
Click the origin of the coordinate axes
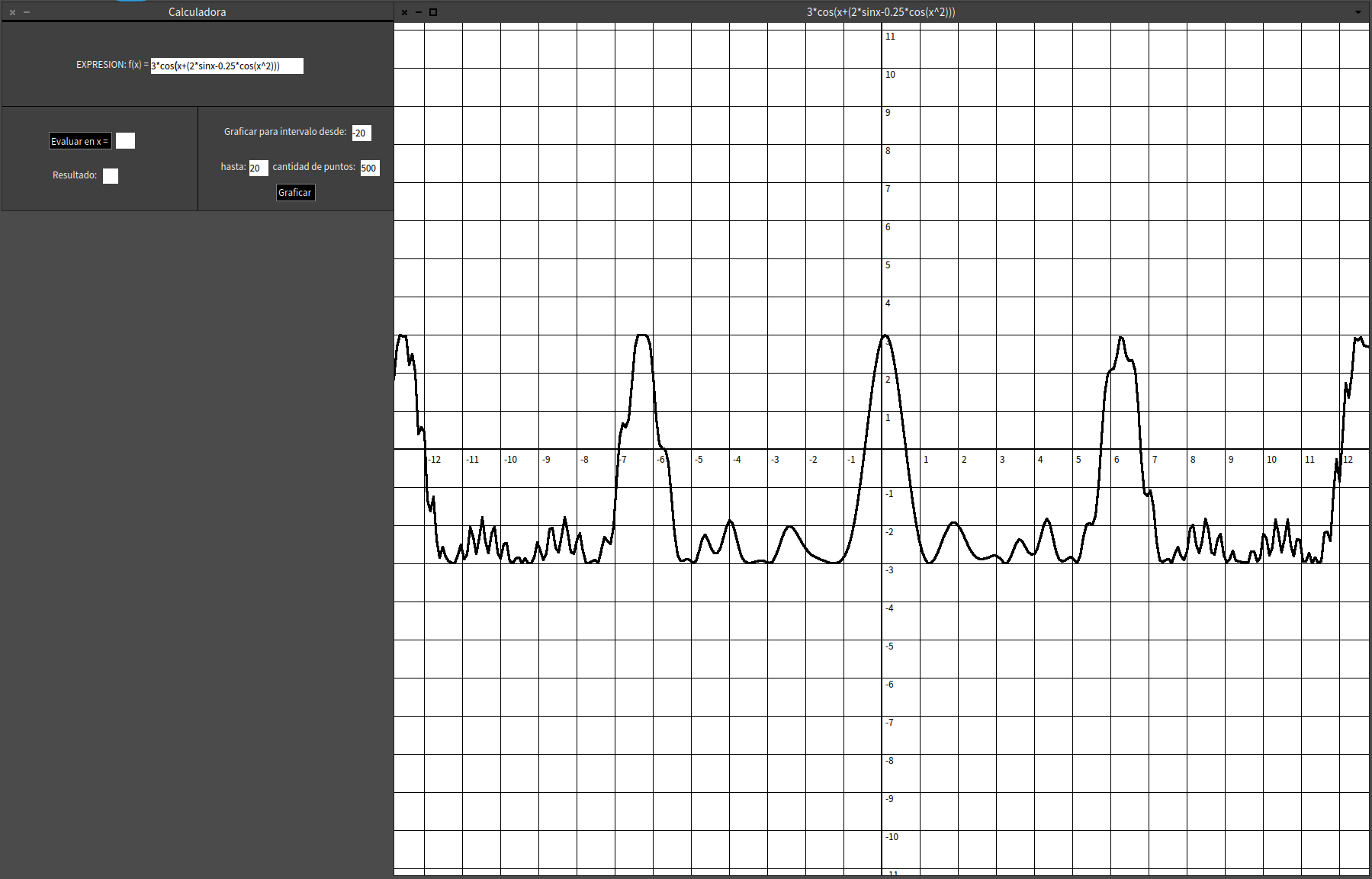(x=882, y=451)
